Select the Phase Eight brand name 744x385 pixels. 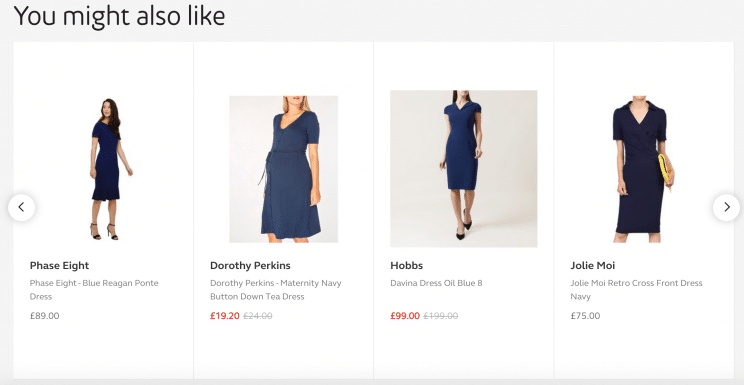(59, 265)
